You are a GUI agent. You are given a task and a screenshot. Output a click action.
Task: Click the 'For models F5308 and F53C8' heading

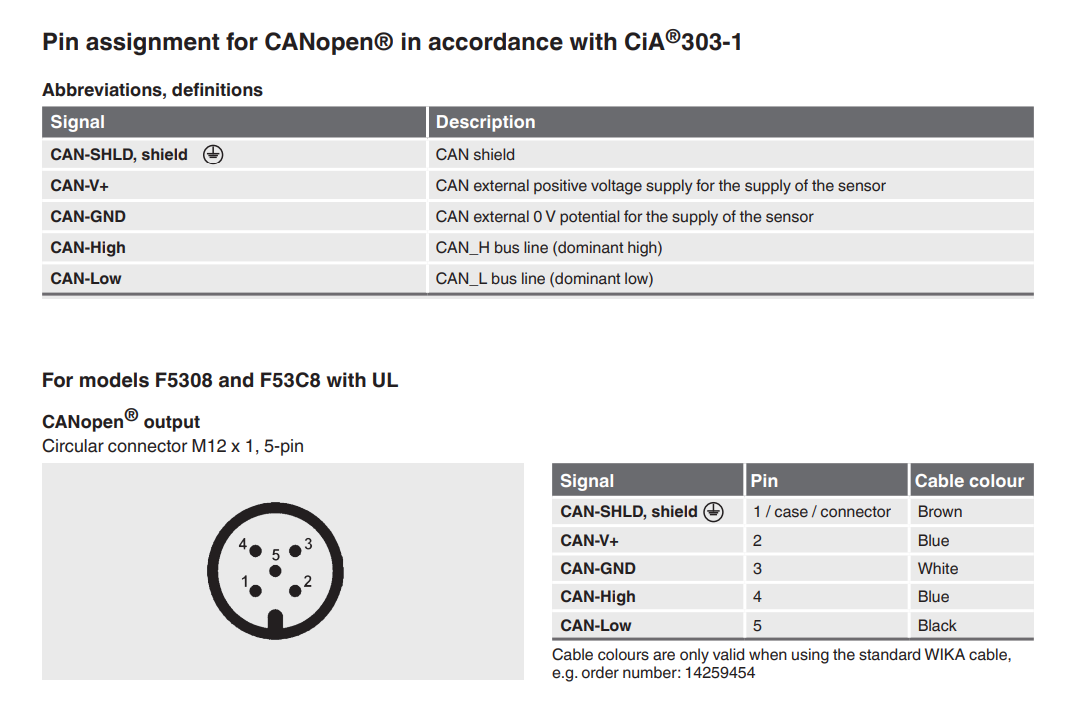tap(220, 380)
